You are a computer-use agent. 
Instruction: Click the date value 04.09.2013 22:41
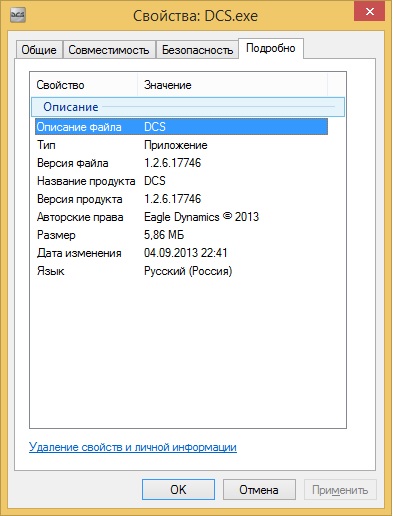pos(186,253)
